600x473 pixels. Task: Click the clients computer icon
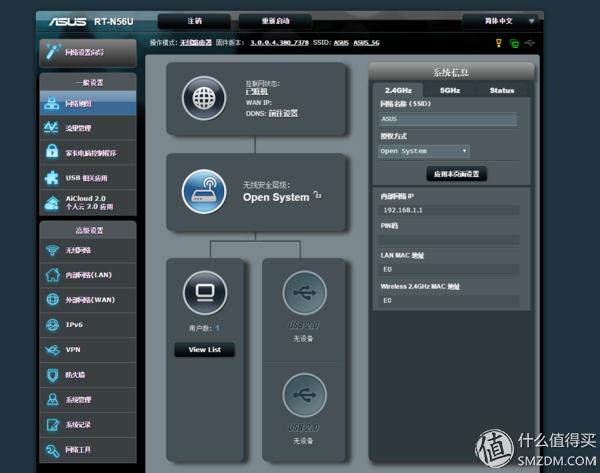[205, 293]
